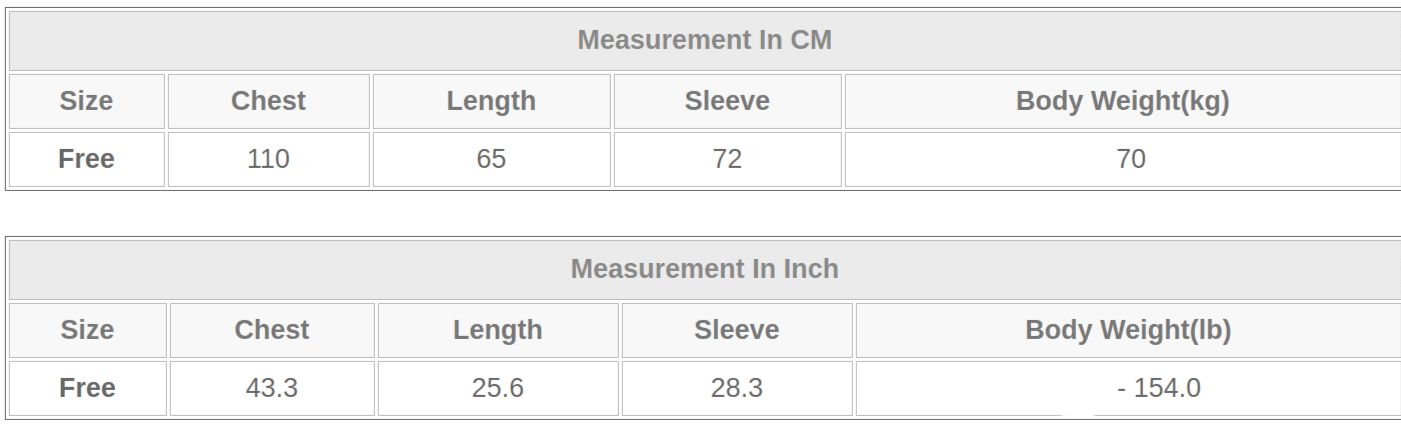Screen dimensions: 1401x435
Task: Select the Free size row in the CM table
Action: [86, 159]
